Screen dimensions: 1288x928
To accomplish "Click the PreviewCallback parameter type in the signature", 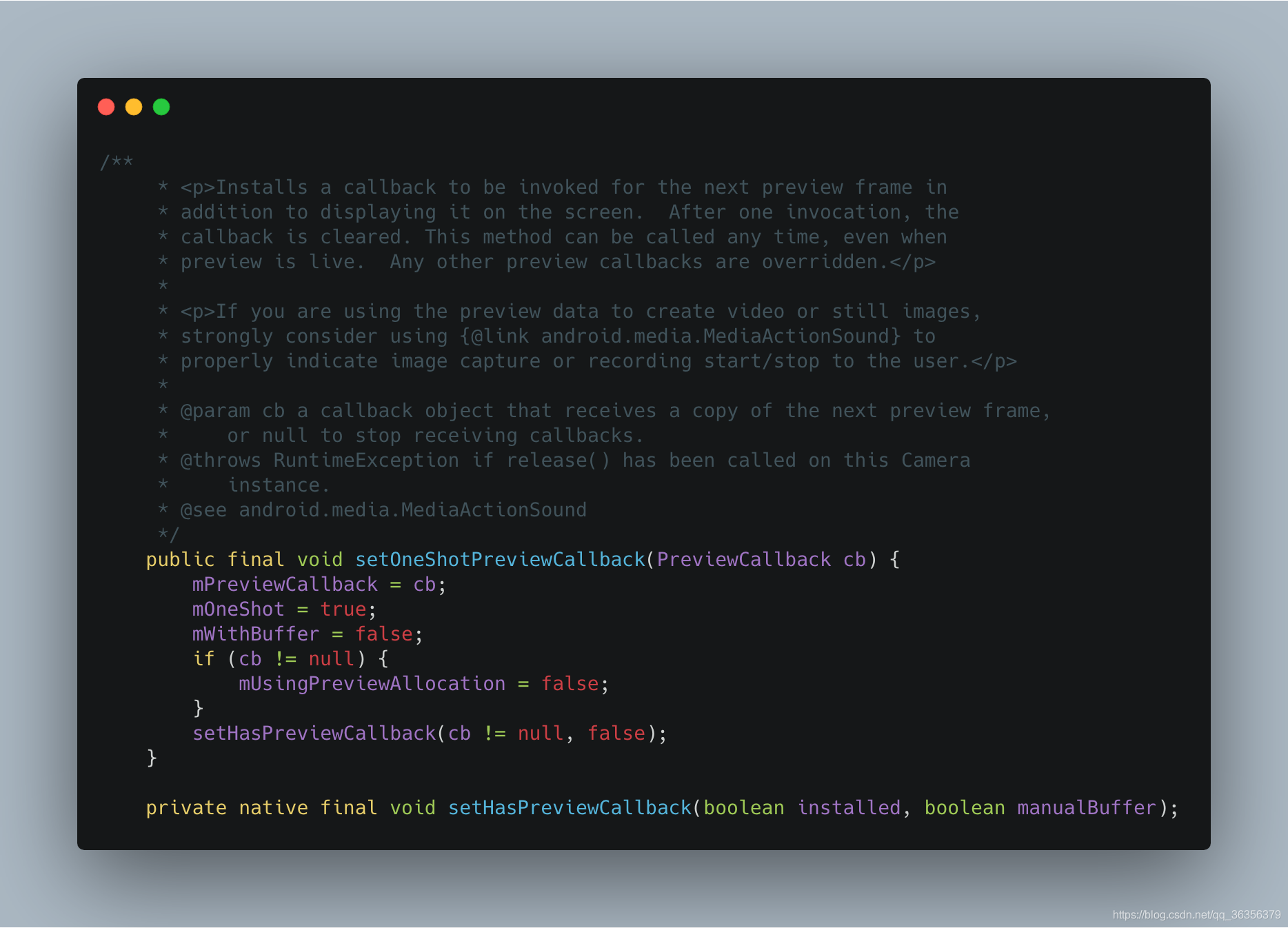I will (x=743, y=559).
